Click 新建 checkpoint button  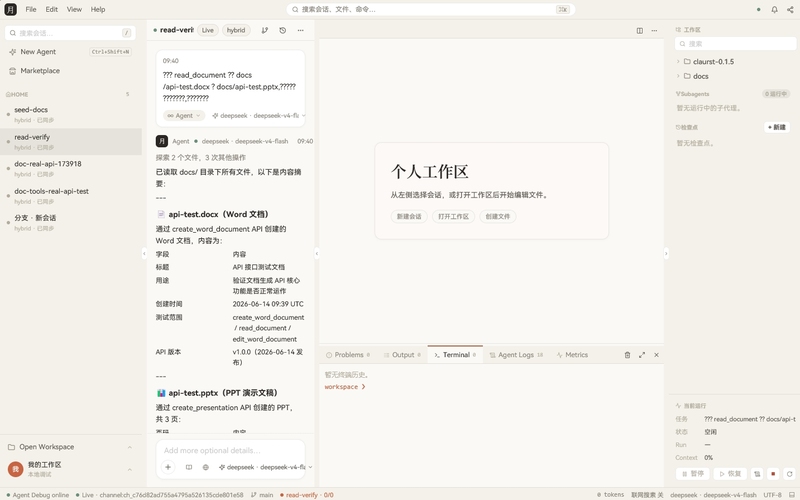[777, 127]
